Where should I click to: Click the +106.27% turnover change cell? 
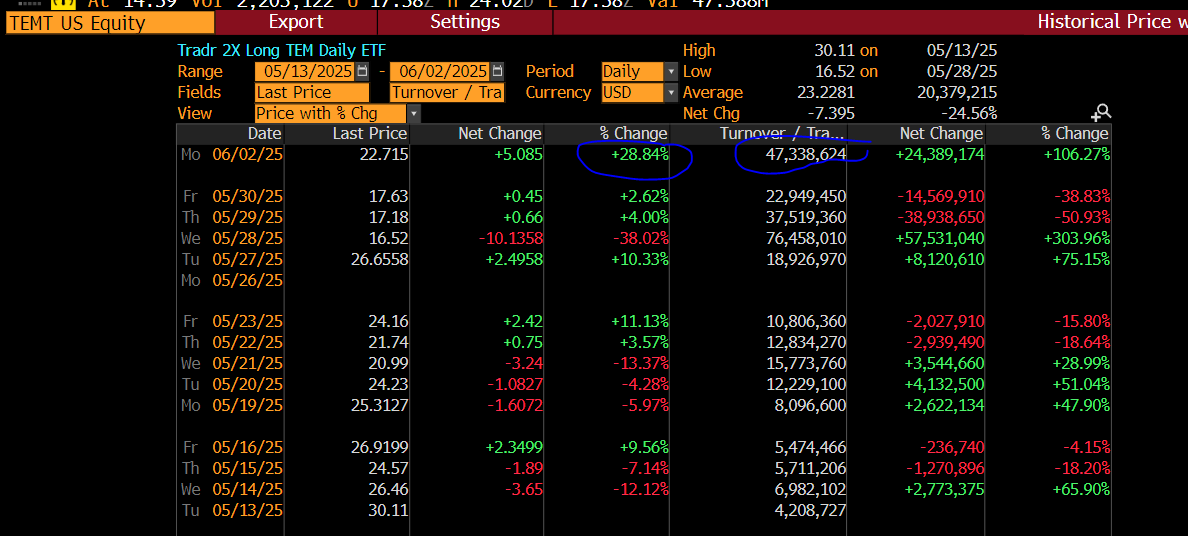[x=1076, y=155]
